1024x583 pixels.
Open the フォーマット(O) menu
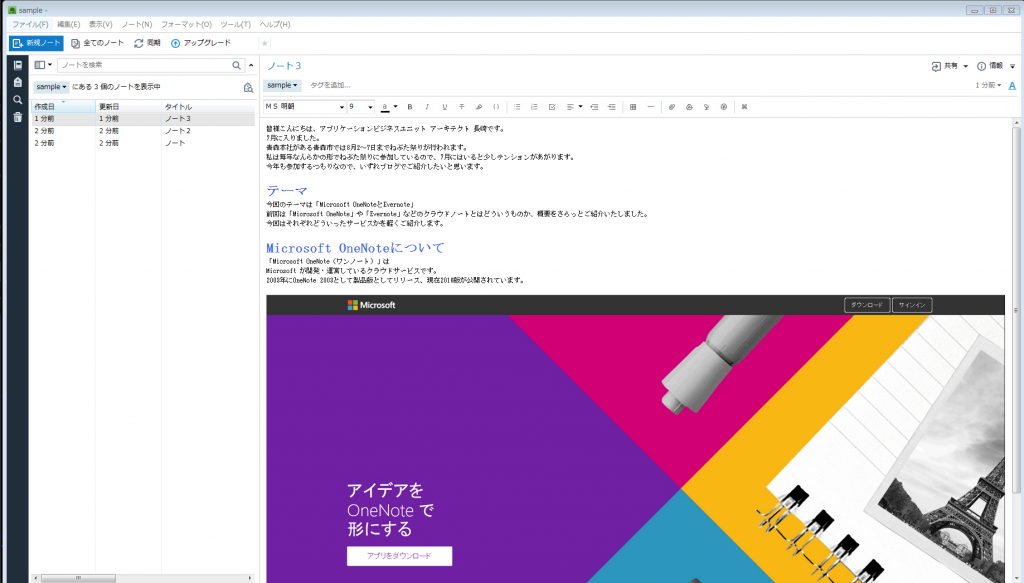click(x=186, y=24)
